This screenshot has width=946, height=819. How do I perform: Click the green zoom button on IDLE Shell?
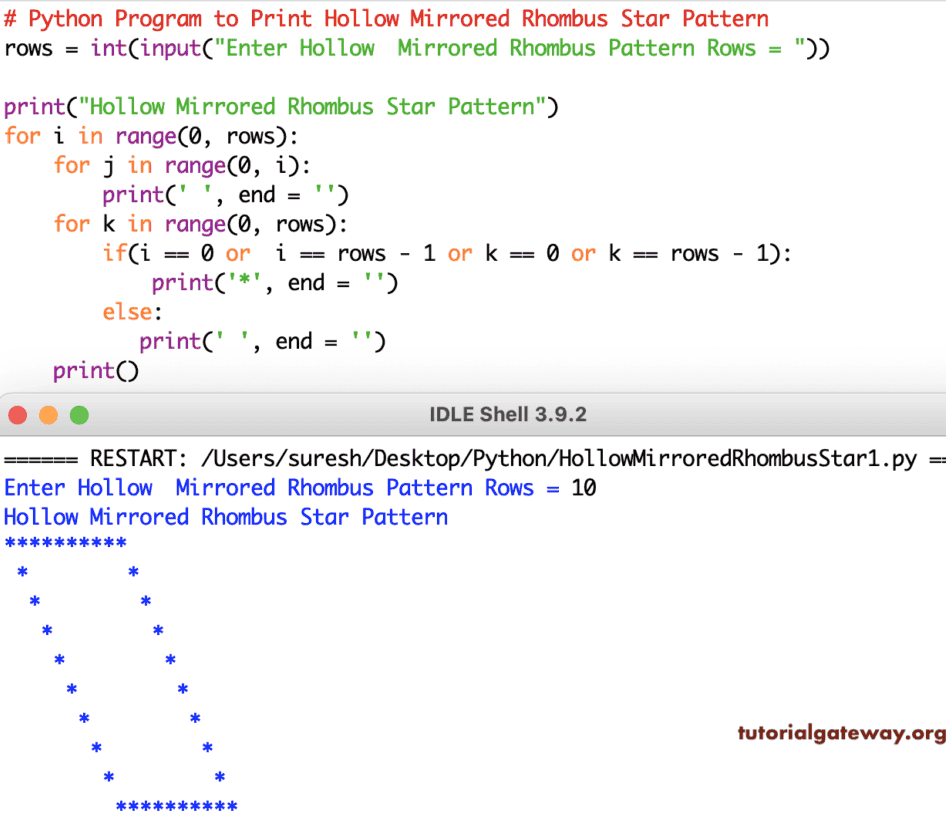[78, 414]
